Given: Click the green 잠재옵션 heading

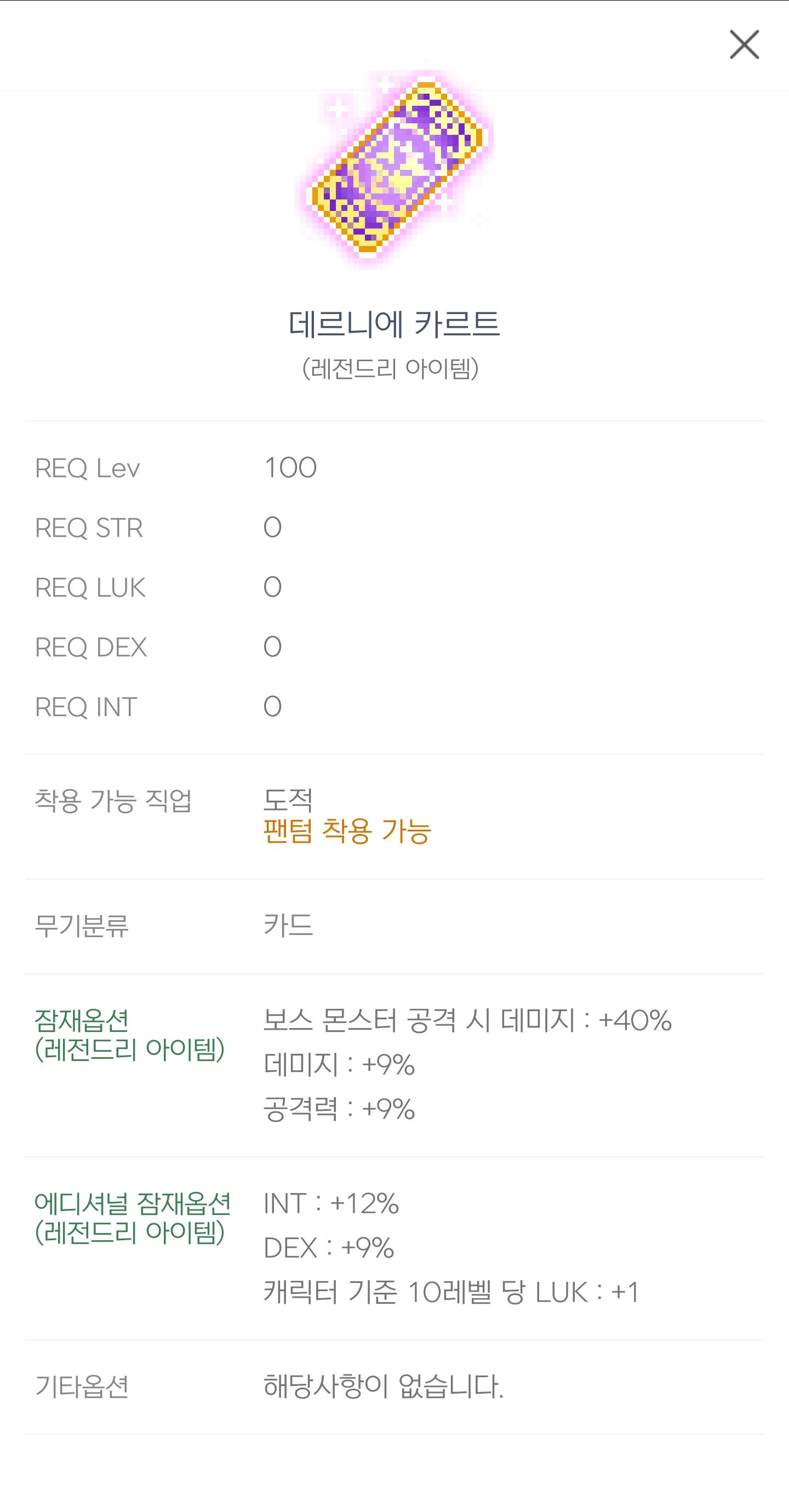Looking at the screenshot, I should pos(82,1021).
